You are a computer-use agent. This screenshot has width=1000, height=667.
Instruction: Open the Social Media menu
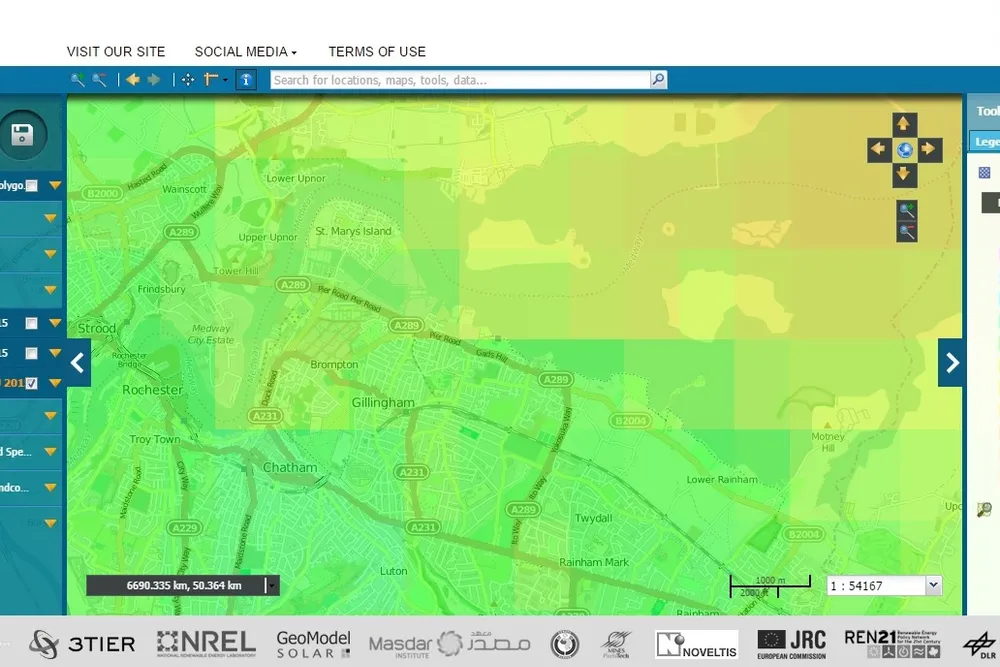click(x=246, y=51)
